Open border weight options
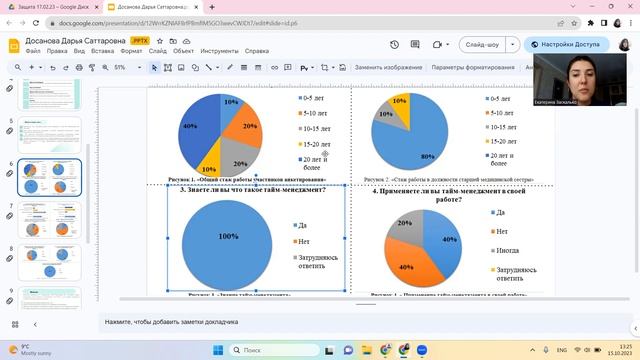 click(244, 68)
